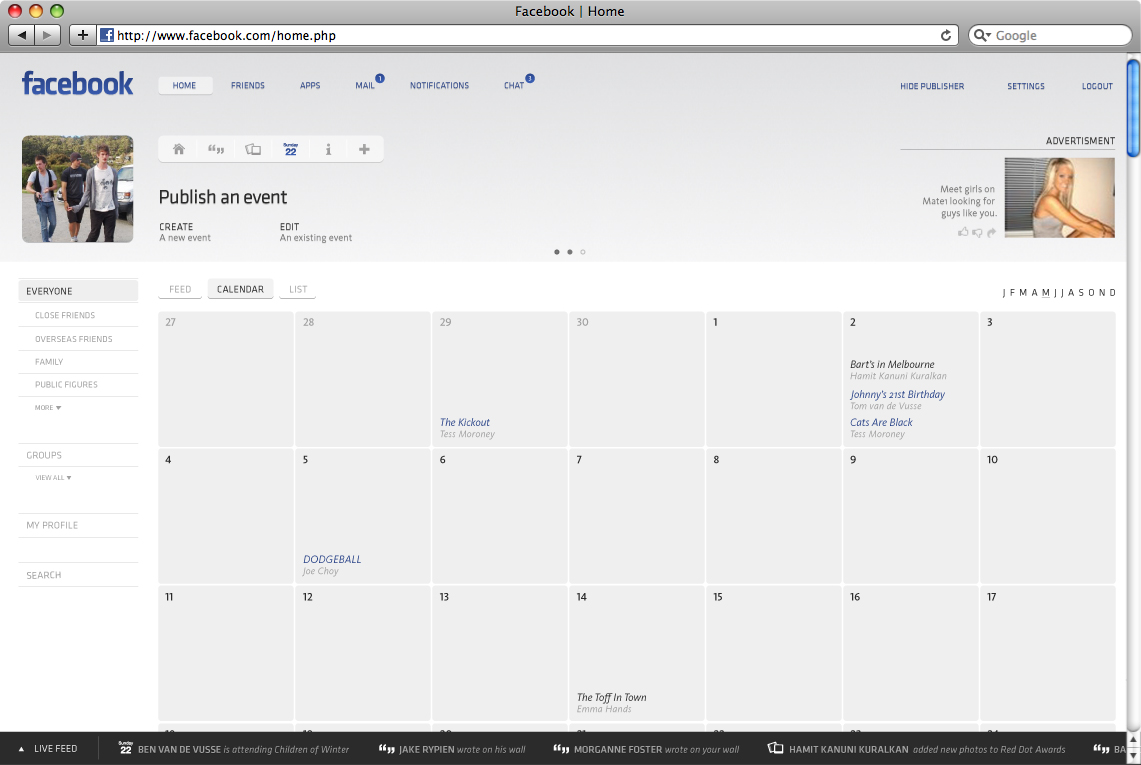The width and height of the screenshot is (1141, 765).
Task: Click the thumbs up icon on advertisement
Action: click(x=963, y=232)
